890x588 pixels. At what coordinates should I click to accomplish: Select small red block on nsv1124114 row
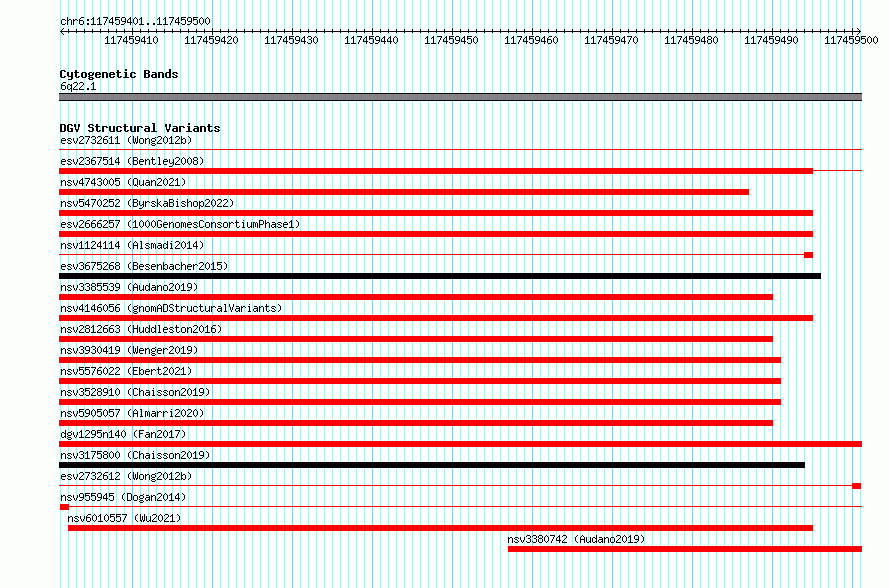pos(809,255)
